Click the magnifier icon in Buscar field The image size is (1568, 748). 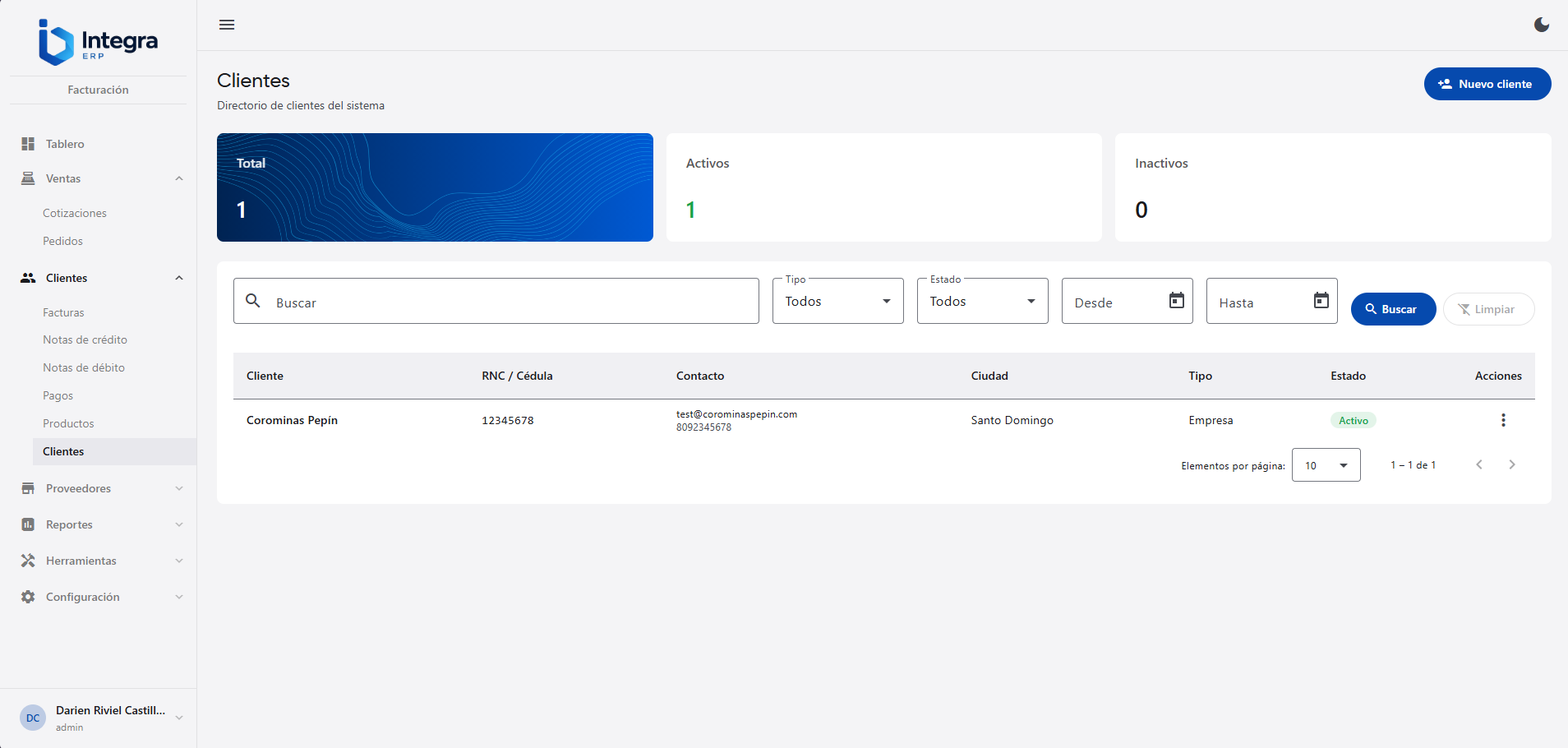pos(253,301)
